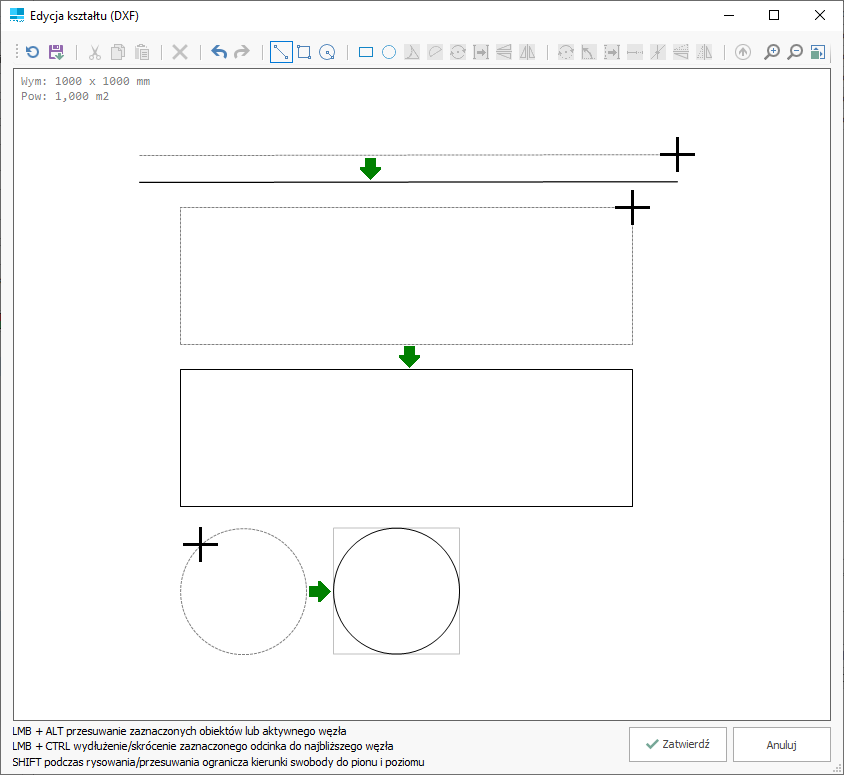Image resolution: width=844 pixels, height=775 pixels.
Task: Click the dotted angle-arc copy icon
Action: click(588, 52)
